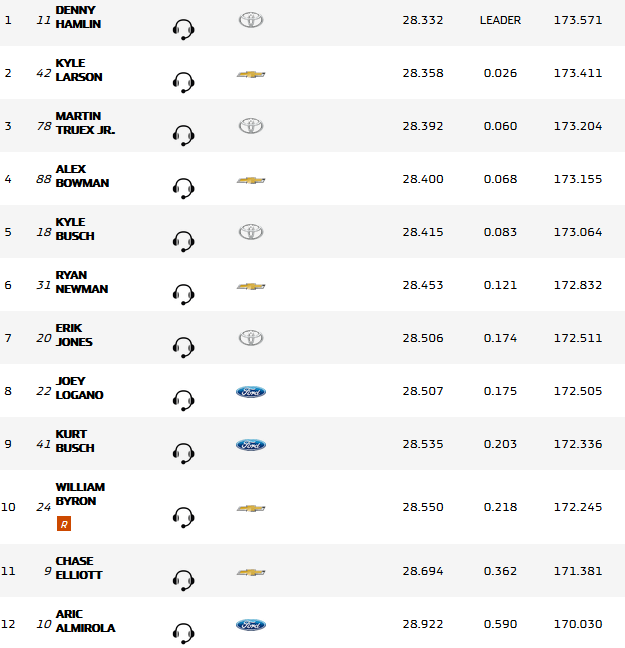625x648 pixels.
Task: Click the Aric Almirola driver name
Action: [85, 621]
